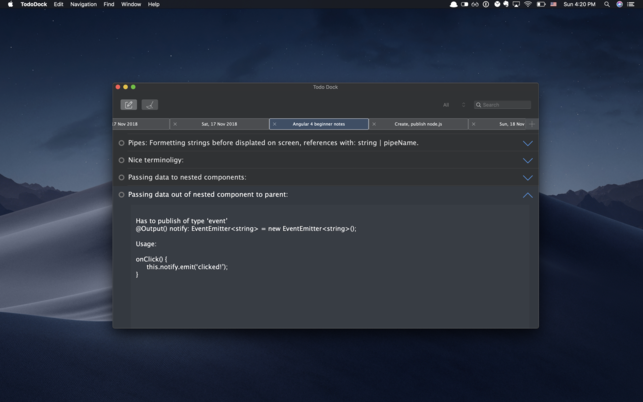Screen dimensions: 643x402
Task: Click the battery status icon
Action: click(541, 4)
